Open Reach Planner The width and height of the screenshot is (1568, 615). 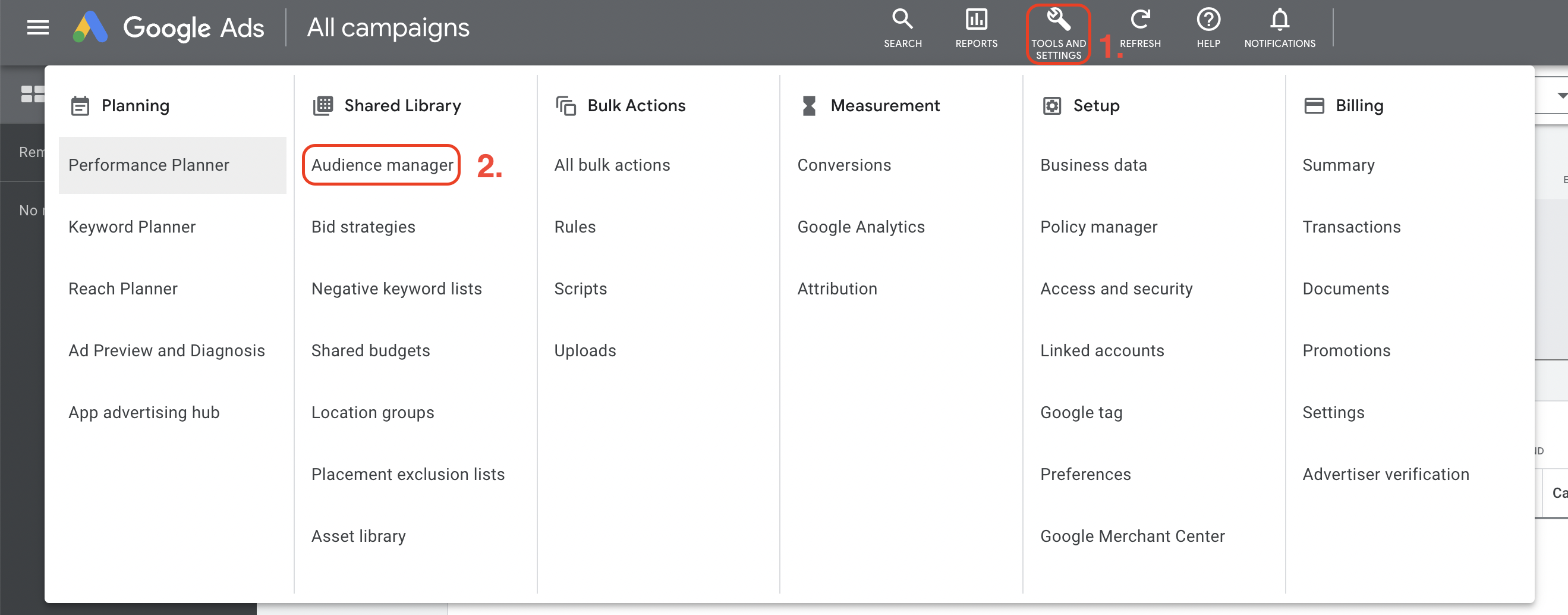(123, 288)
